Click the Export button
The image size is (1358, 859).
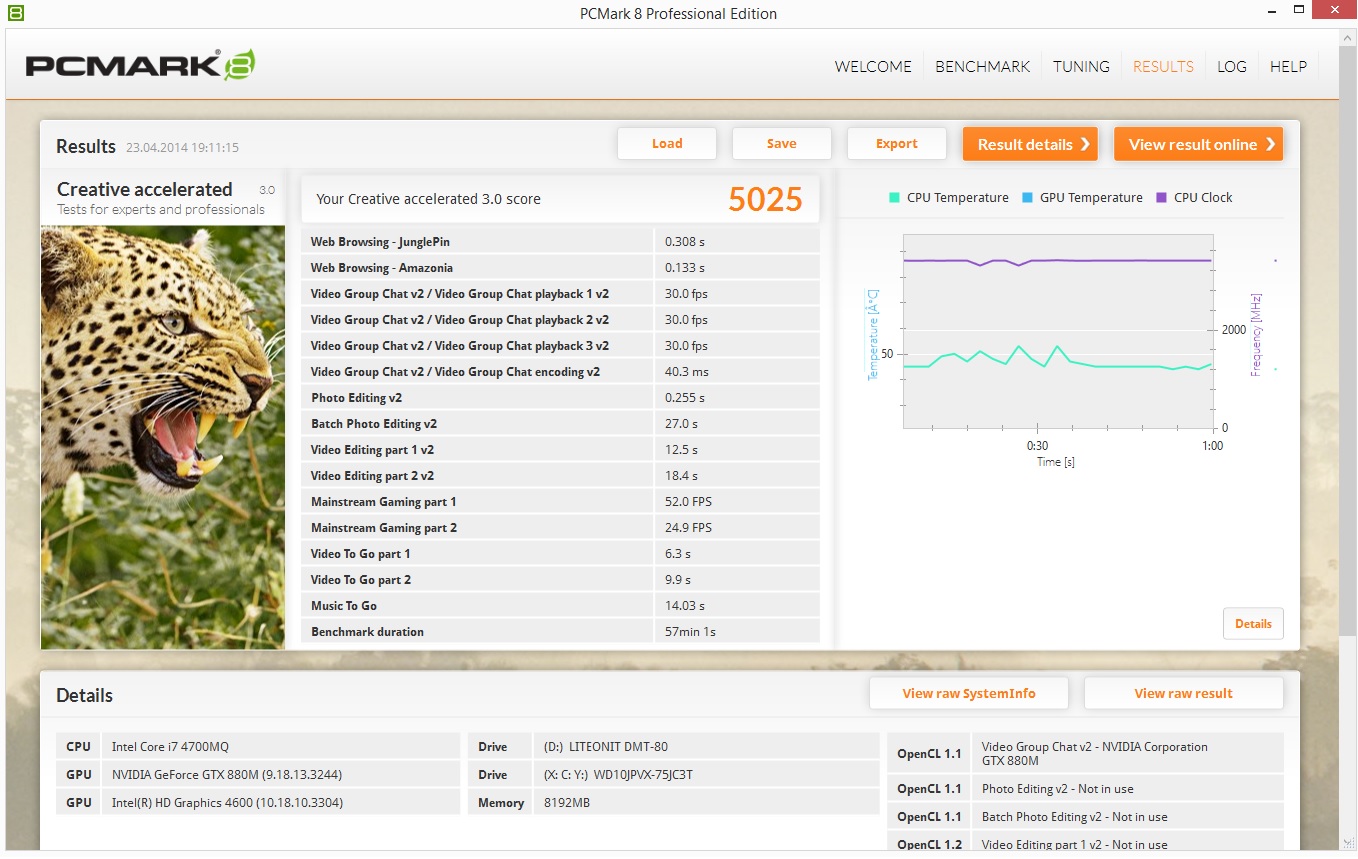pyautogui.click(x=897, y=144)
